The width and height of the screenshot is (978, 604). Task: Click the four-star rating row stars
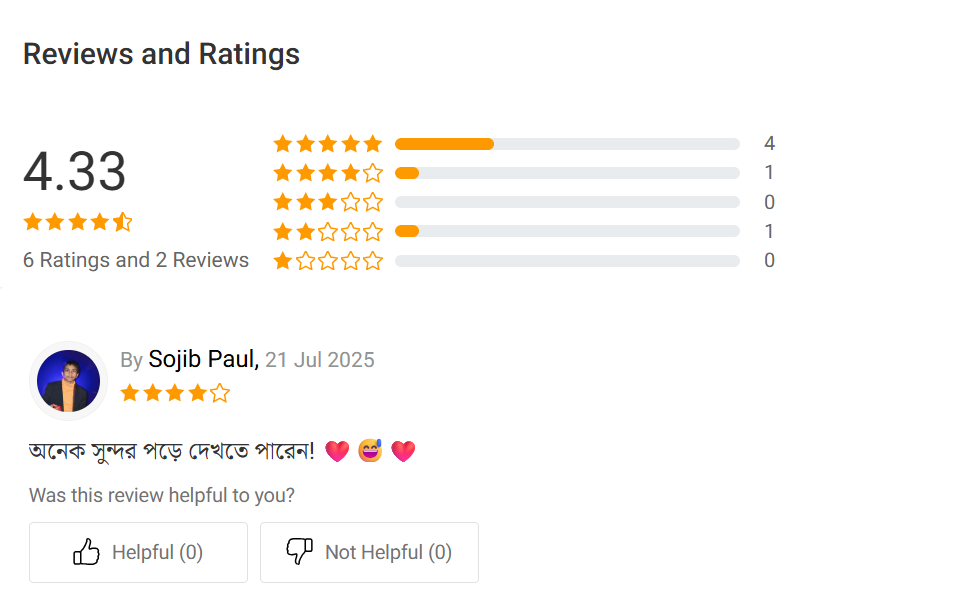(328, 173)
